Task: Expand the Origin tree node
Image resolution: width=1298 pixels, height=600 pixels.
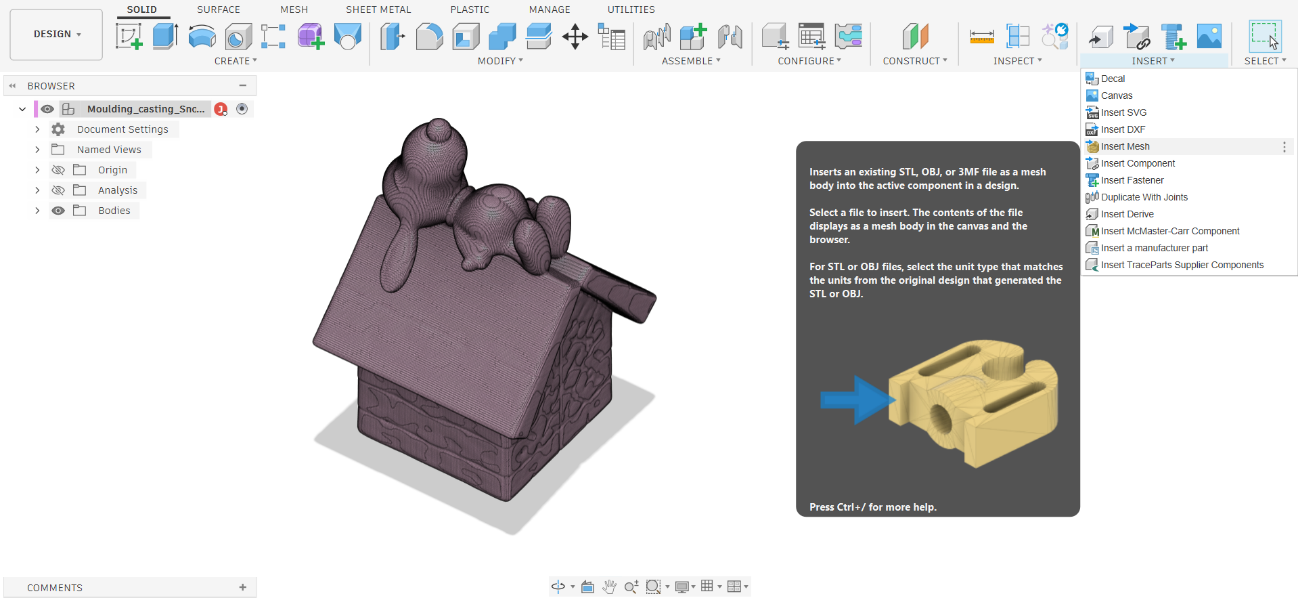Action: click(x=37, y=170)
